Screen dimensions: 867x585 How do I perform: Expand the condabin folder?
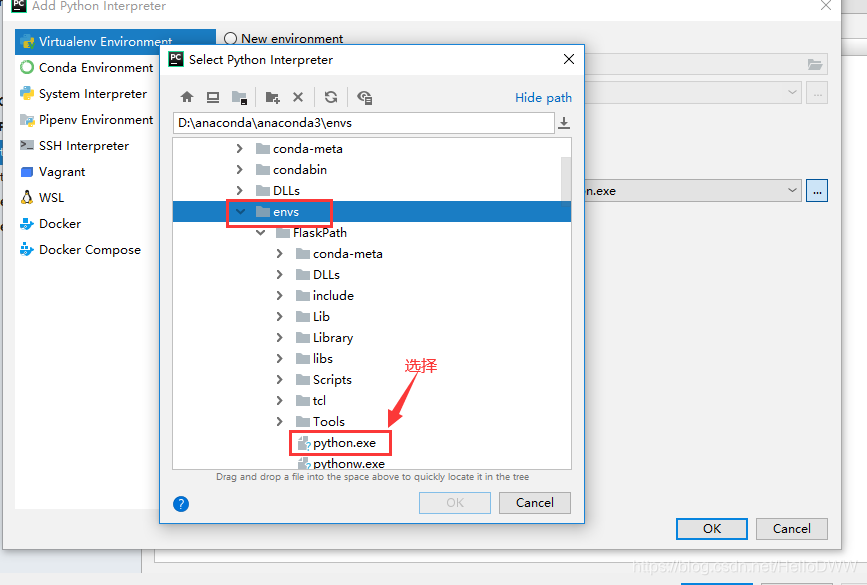(239, 170)
